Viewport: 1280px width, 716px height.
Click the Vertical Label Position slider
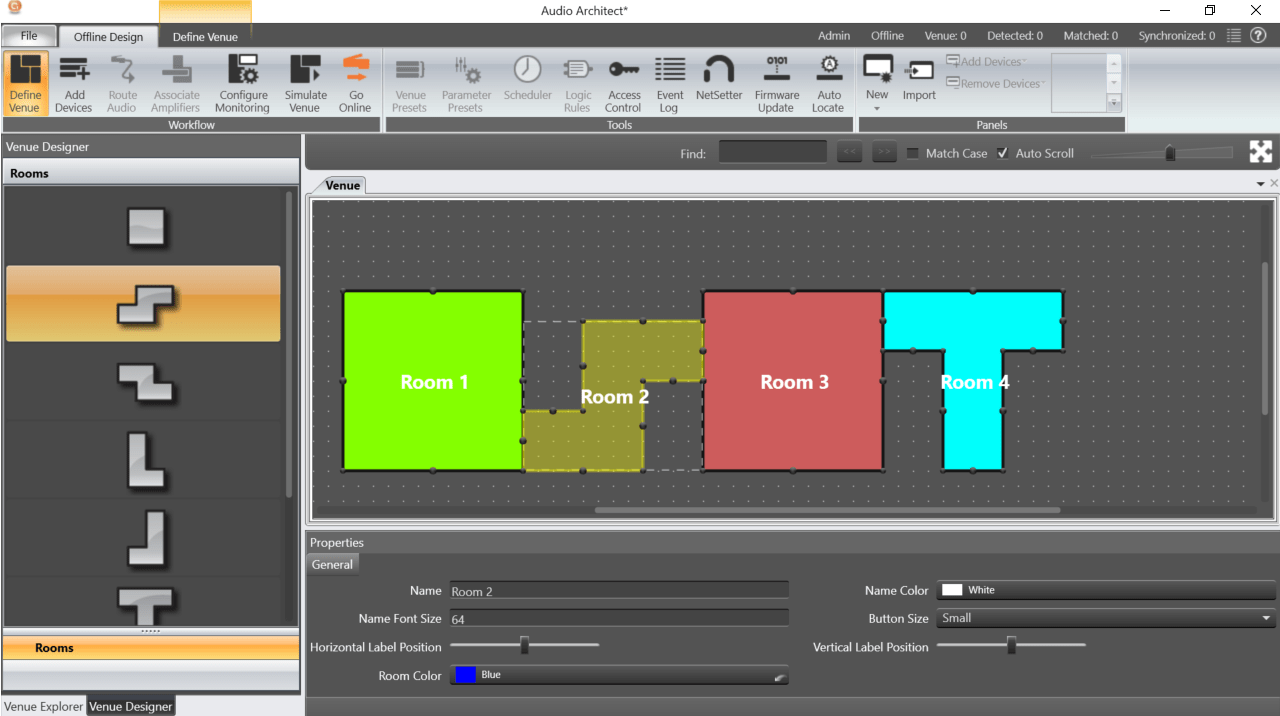tap(1011, 646)
